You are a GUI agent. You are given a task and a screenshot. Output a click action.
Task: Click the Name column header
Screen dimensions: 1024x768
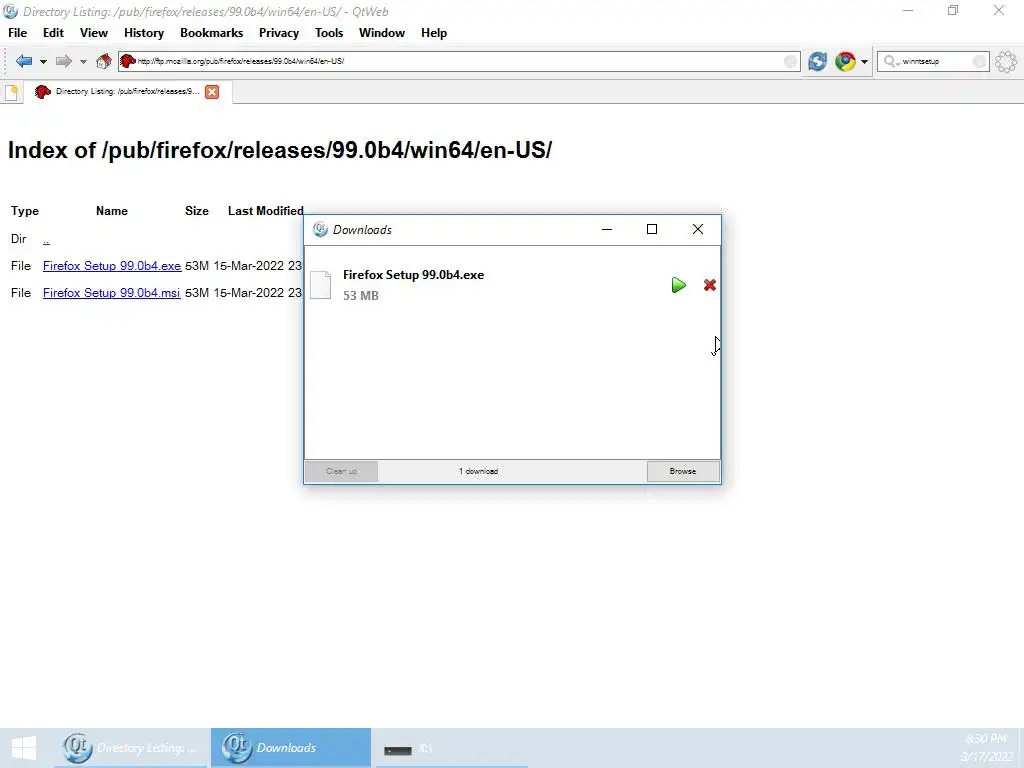(112, 211)
